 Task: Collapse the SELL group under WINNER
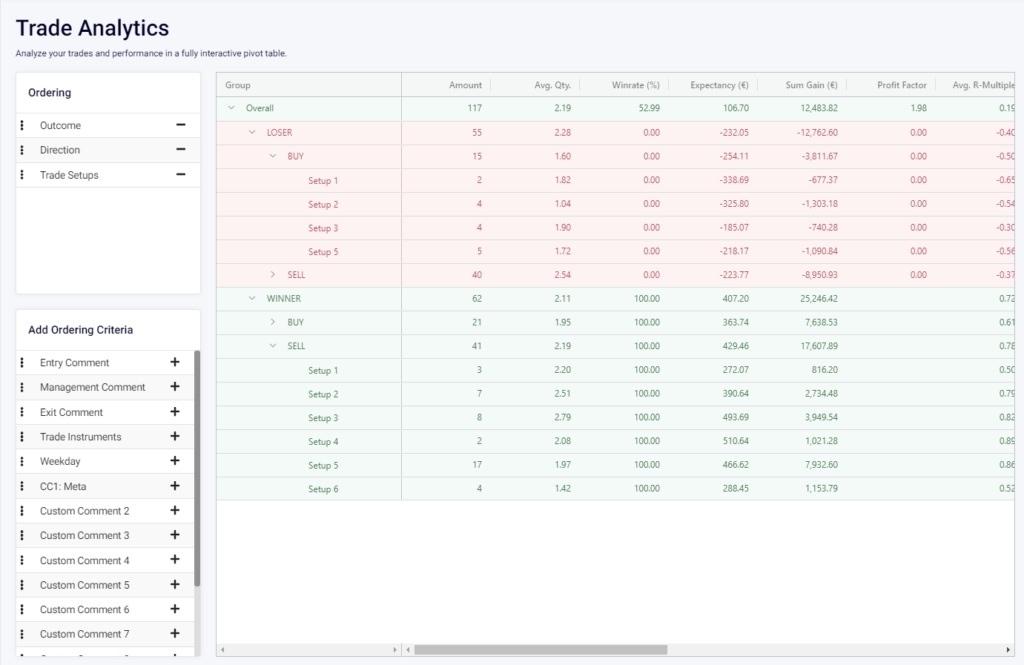[x=273, y=346]
